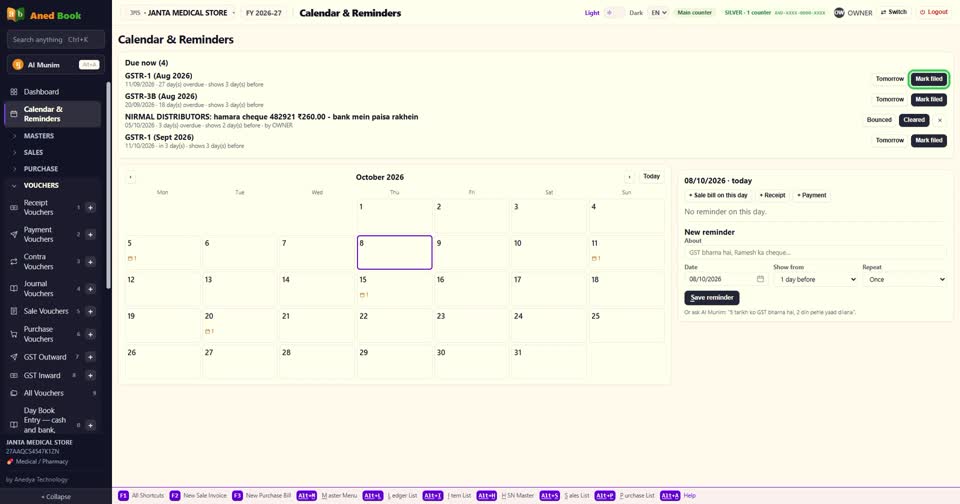Click plus icon beside Contra Vouchers
Viewport: 960px width, 504px height.
click(90, 262)
